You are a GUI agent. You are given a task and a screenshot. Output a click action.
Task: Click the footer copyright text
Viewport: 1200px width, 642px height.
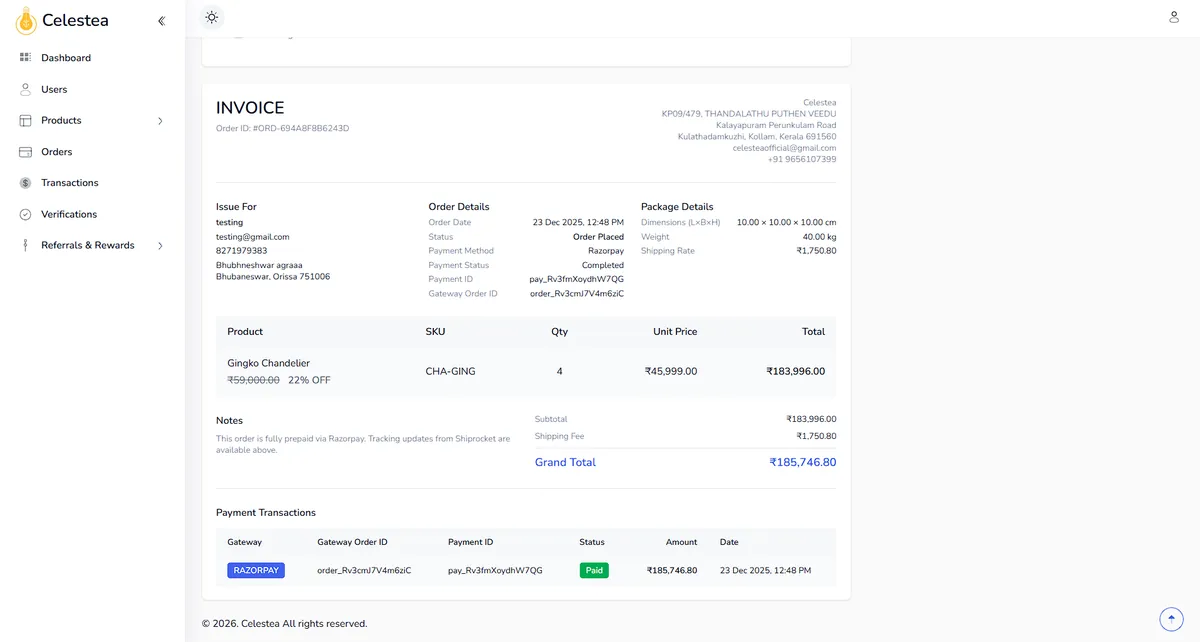tap(285, 623)
